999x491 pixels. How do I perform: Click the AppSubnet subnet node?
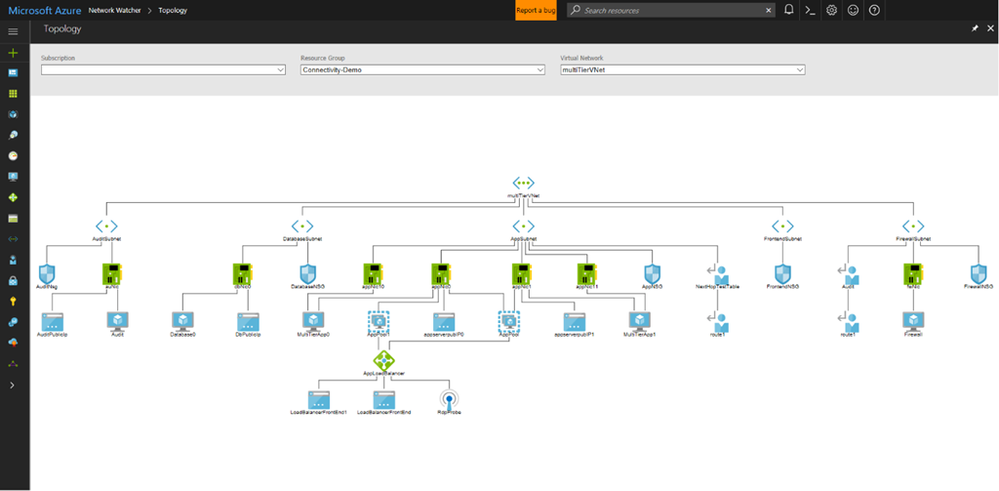click(523, 226)
